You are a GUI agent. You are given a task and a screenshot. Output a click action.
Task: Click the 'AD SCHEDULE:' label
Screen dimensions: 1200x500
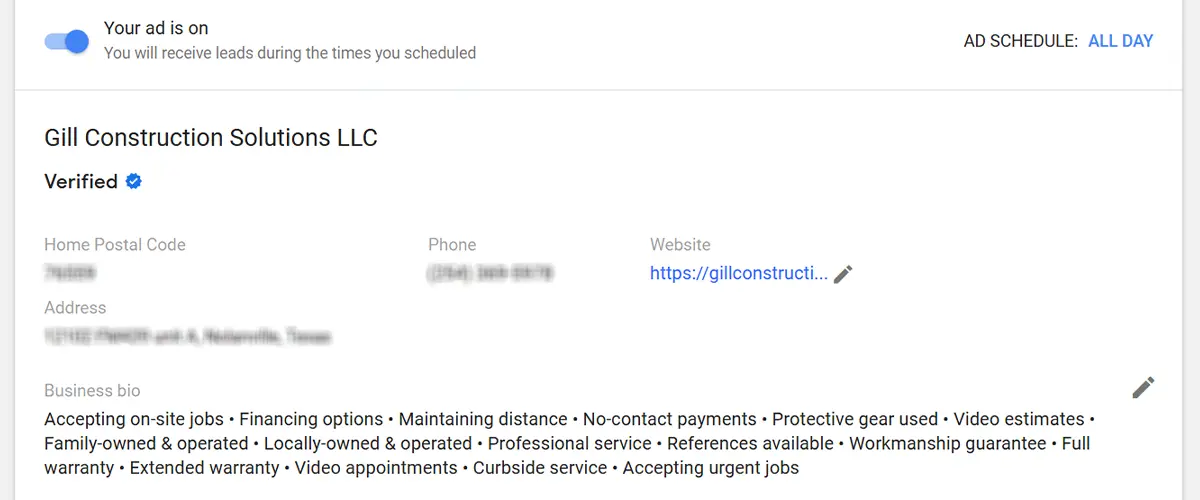pyautogui.click(x=1020, y=41)
